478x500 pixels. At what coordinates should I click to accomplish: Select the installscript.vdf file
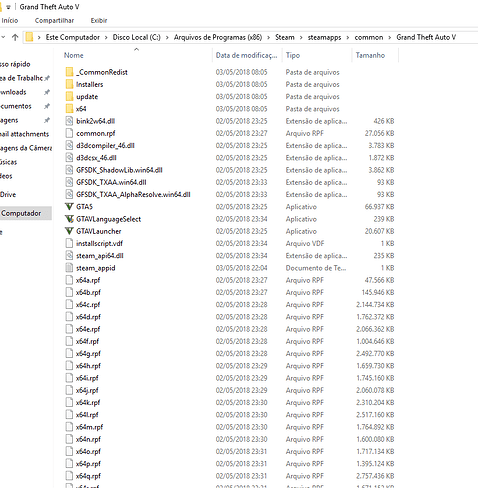230,243
